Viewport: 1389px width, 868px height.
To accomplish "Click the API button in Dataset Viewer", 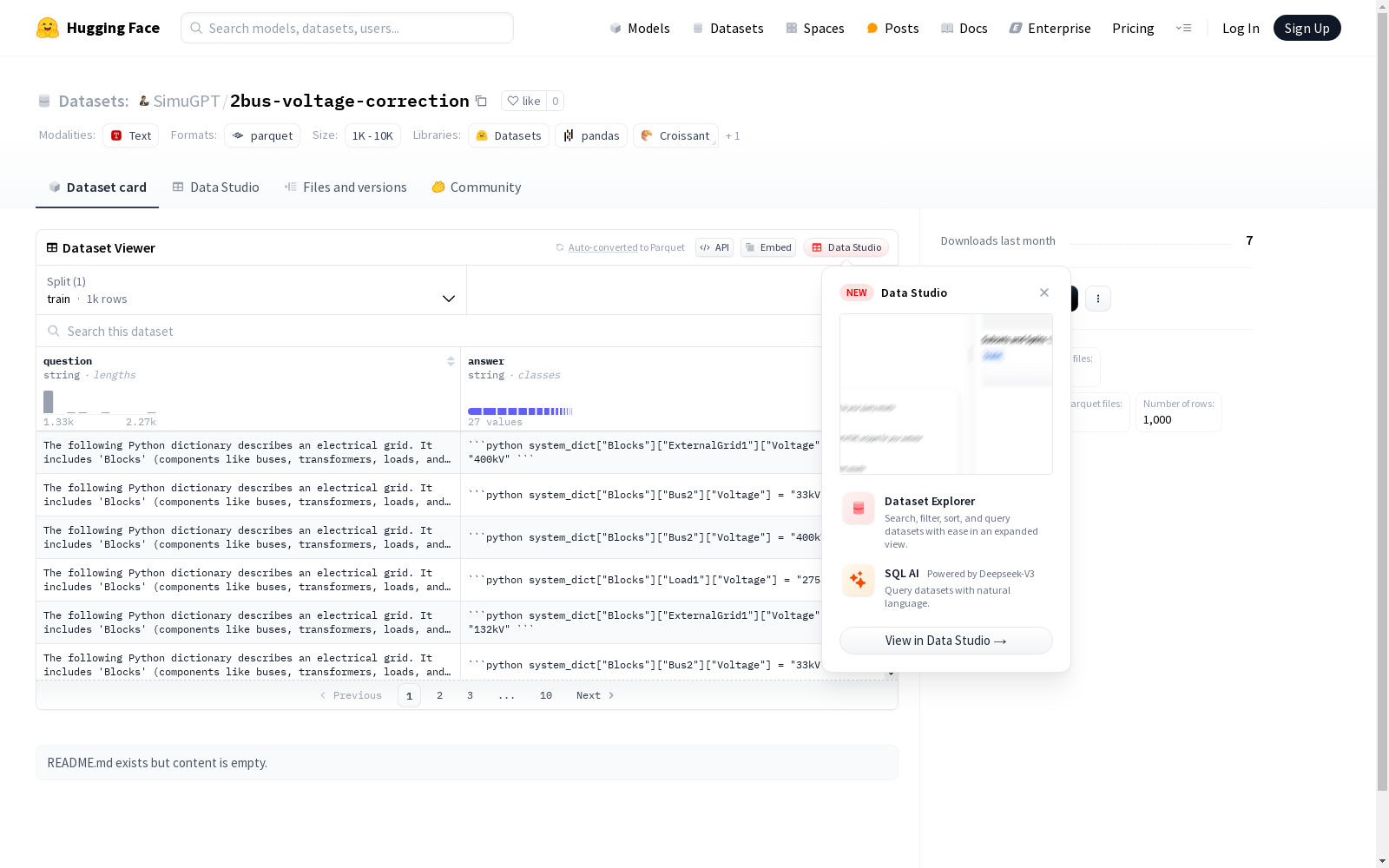I will click(x=714, y=247).
